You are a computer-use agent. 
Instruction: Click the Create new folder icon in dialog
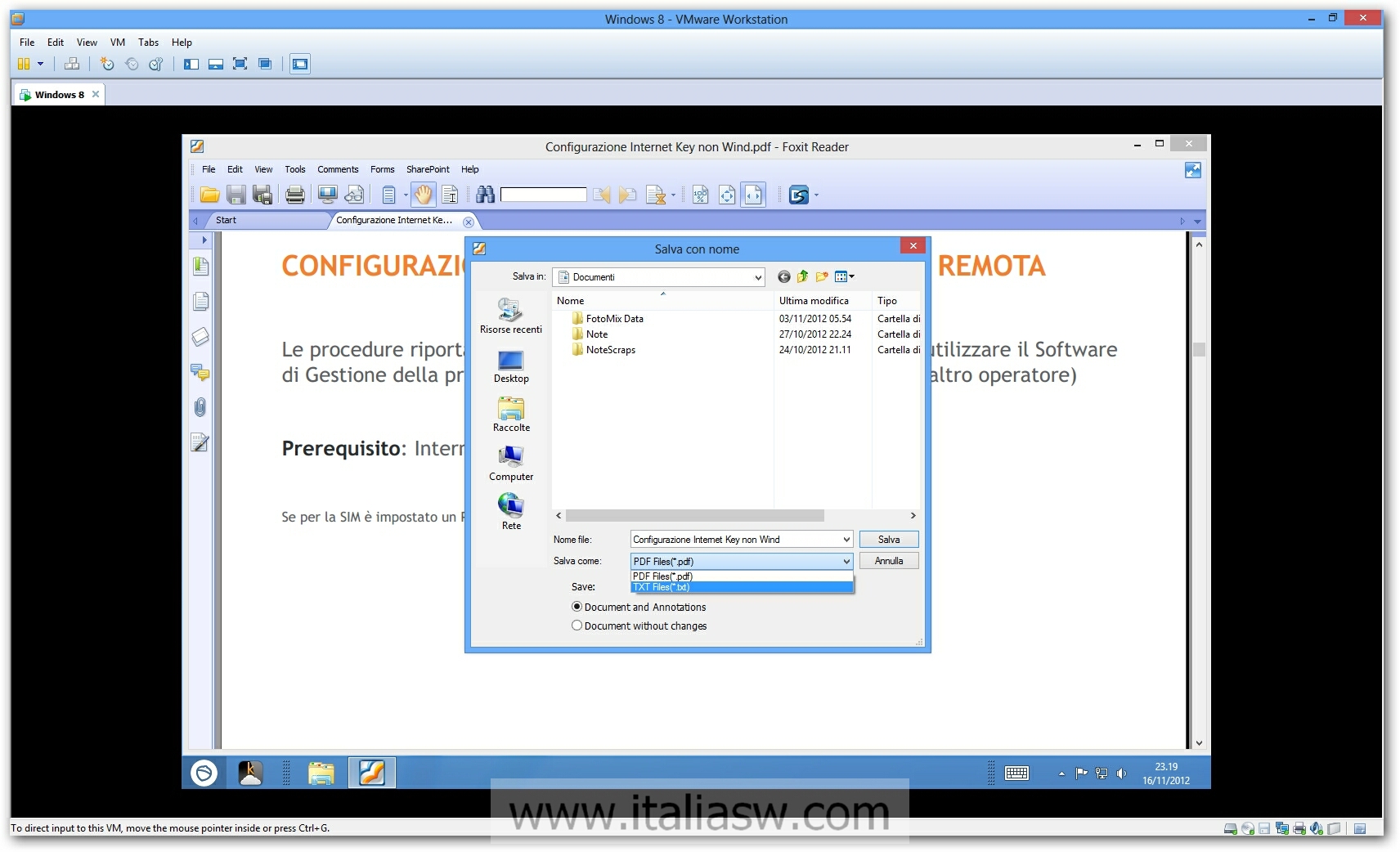coord(822,277)
